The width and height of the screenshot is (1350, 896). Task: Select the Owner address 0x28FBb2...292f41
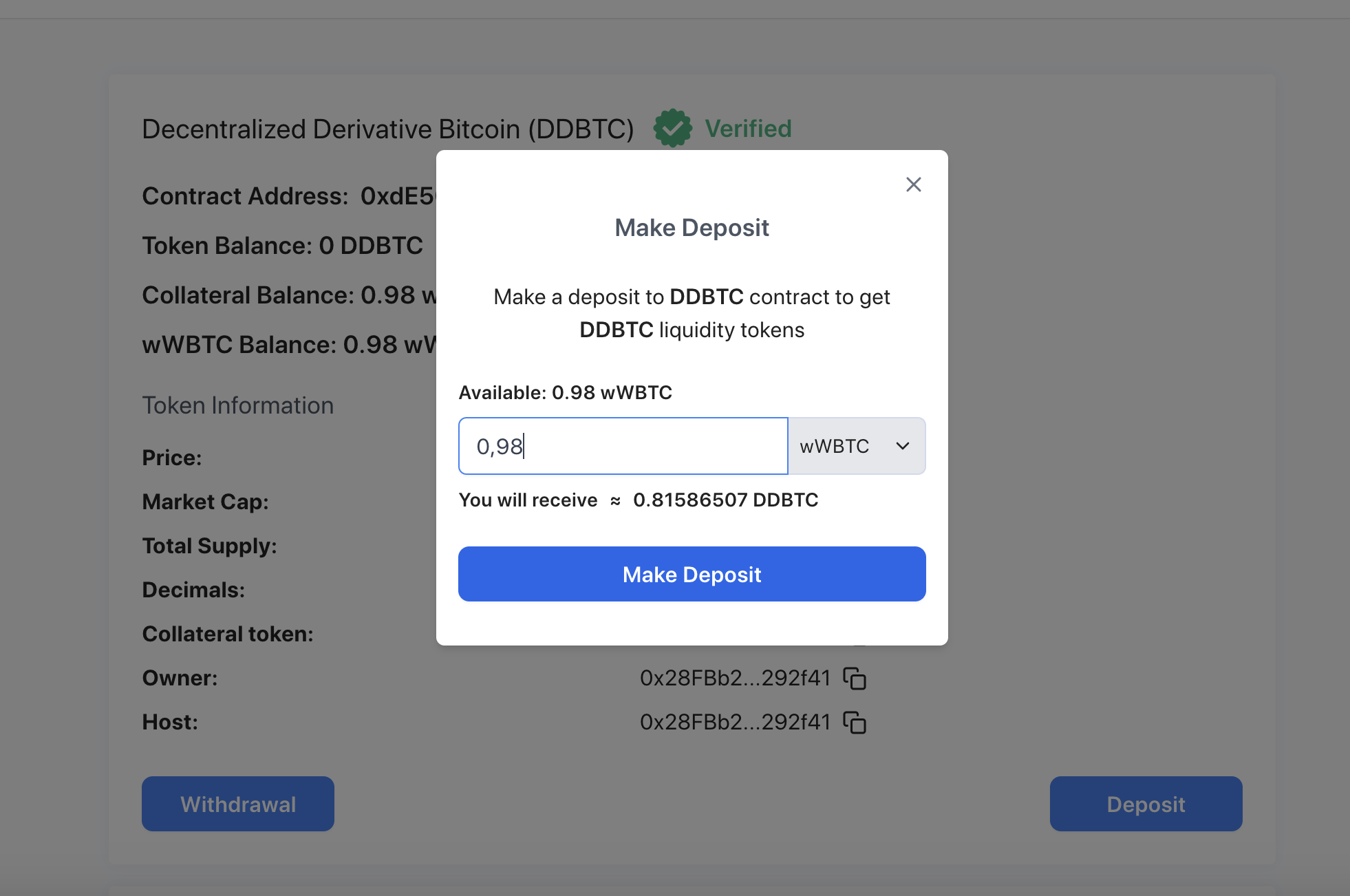tap(735, 679)
